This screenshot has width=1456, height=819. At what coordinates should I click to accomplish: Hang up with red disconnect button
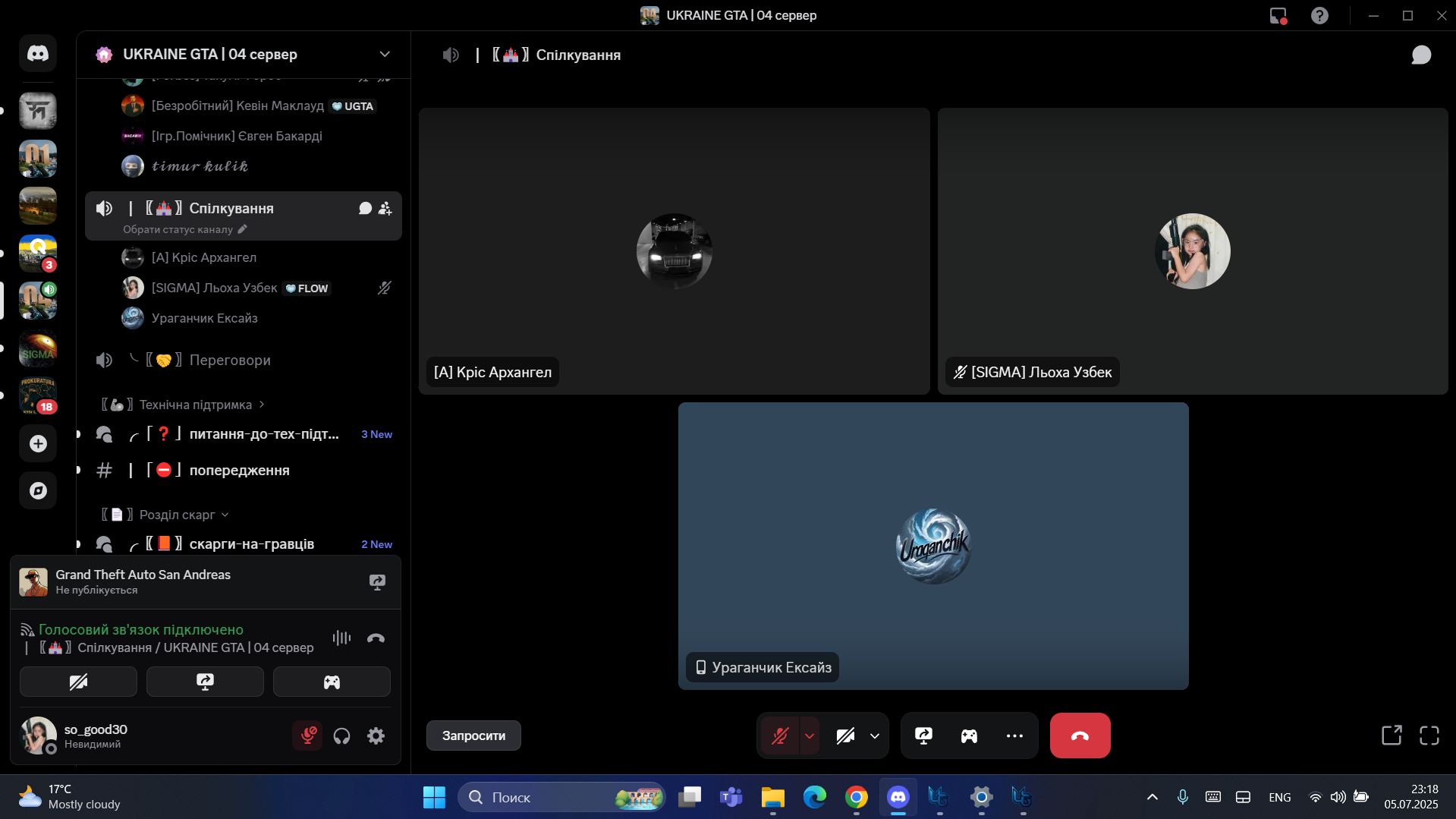[1080, 736]
